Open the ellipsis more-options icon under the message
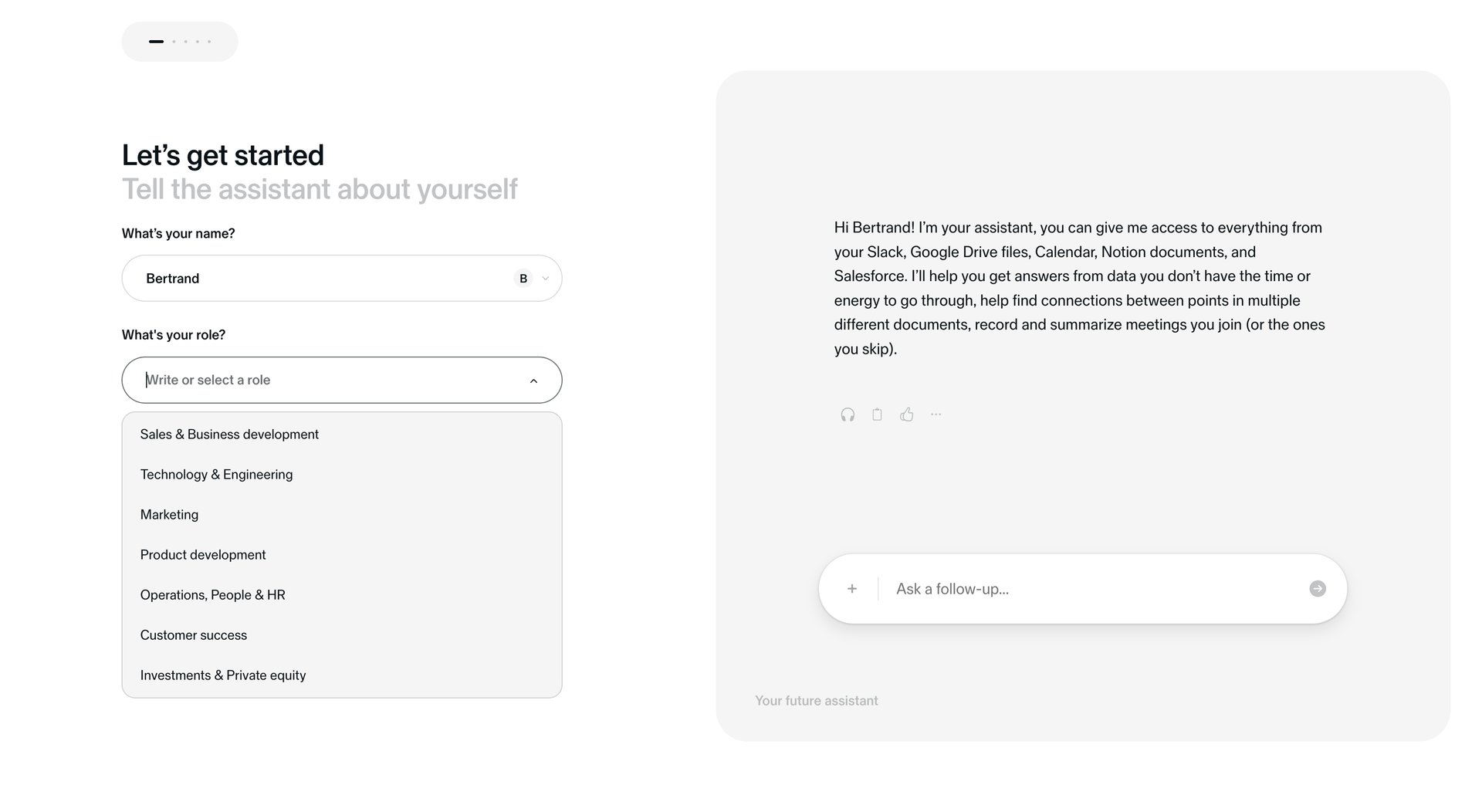 click(x=936, y=414)
